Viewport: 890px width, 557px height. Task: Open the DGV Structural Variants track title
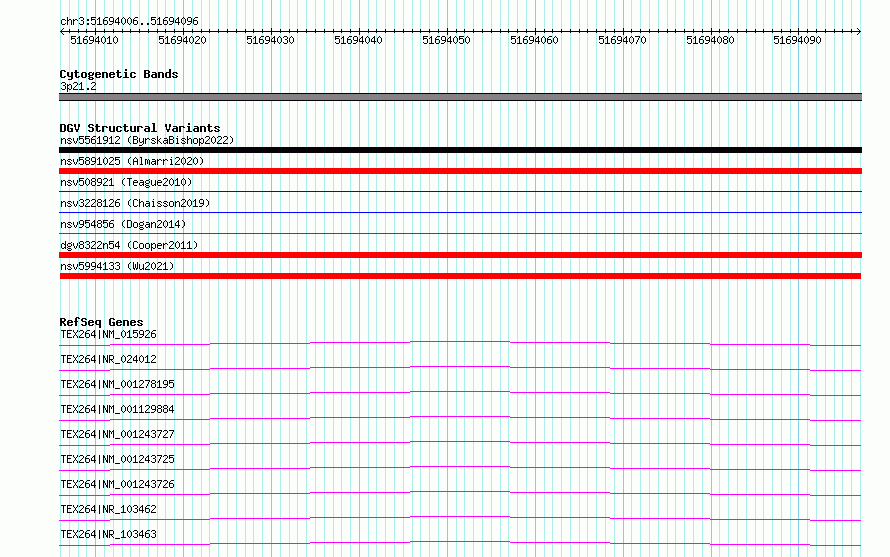(140, 128)
